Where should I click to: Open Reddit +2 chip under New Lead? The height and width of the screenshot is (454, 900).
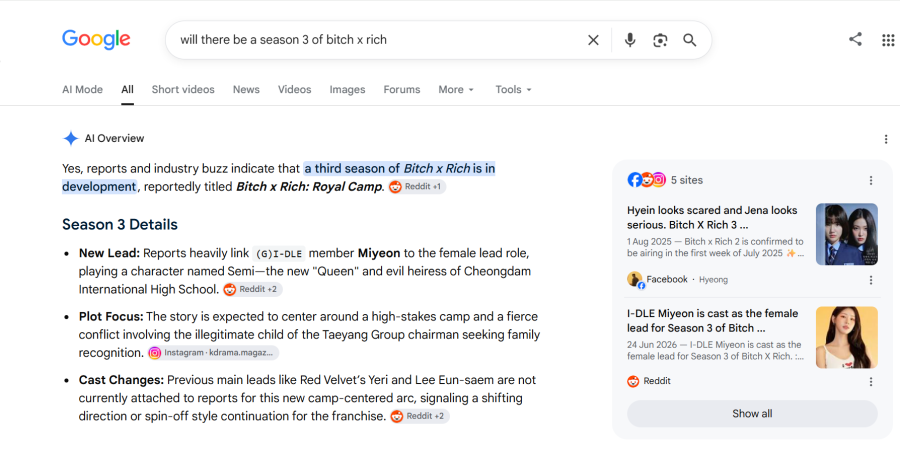[x=253, y=289]
